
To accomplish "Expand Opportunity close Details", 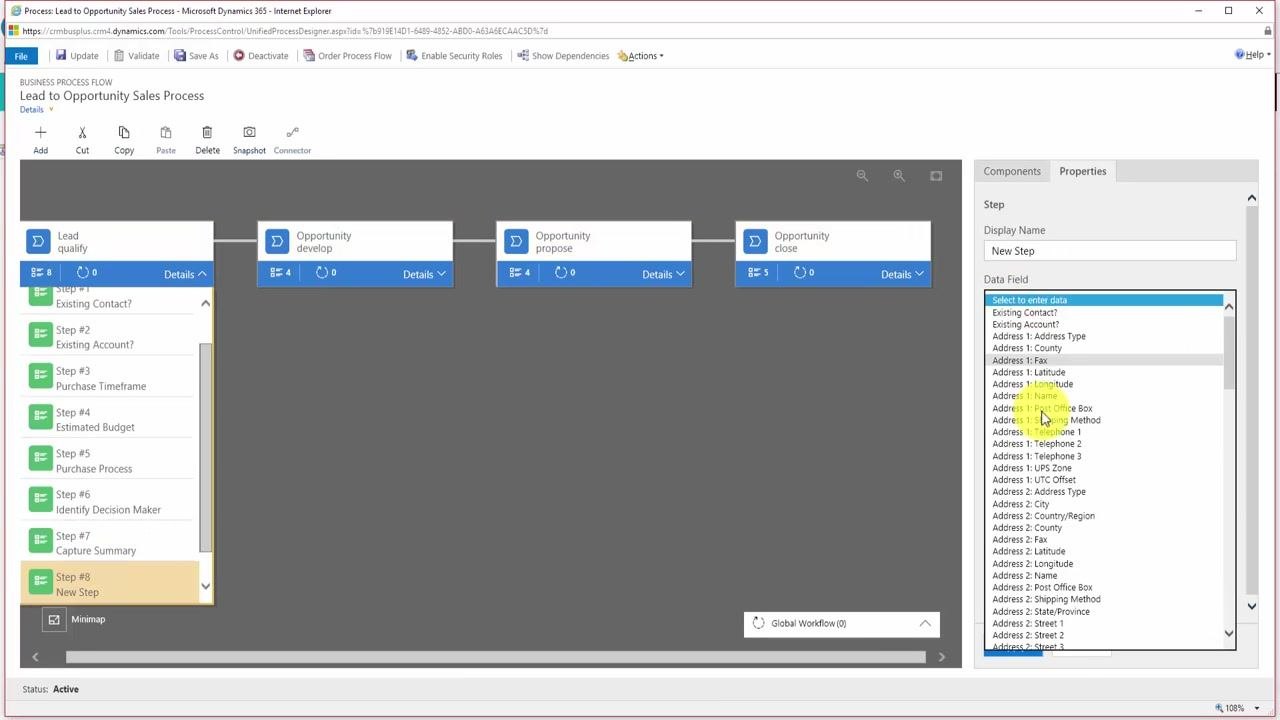I will [902, 274].
